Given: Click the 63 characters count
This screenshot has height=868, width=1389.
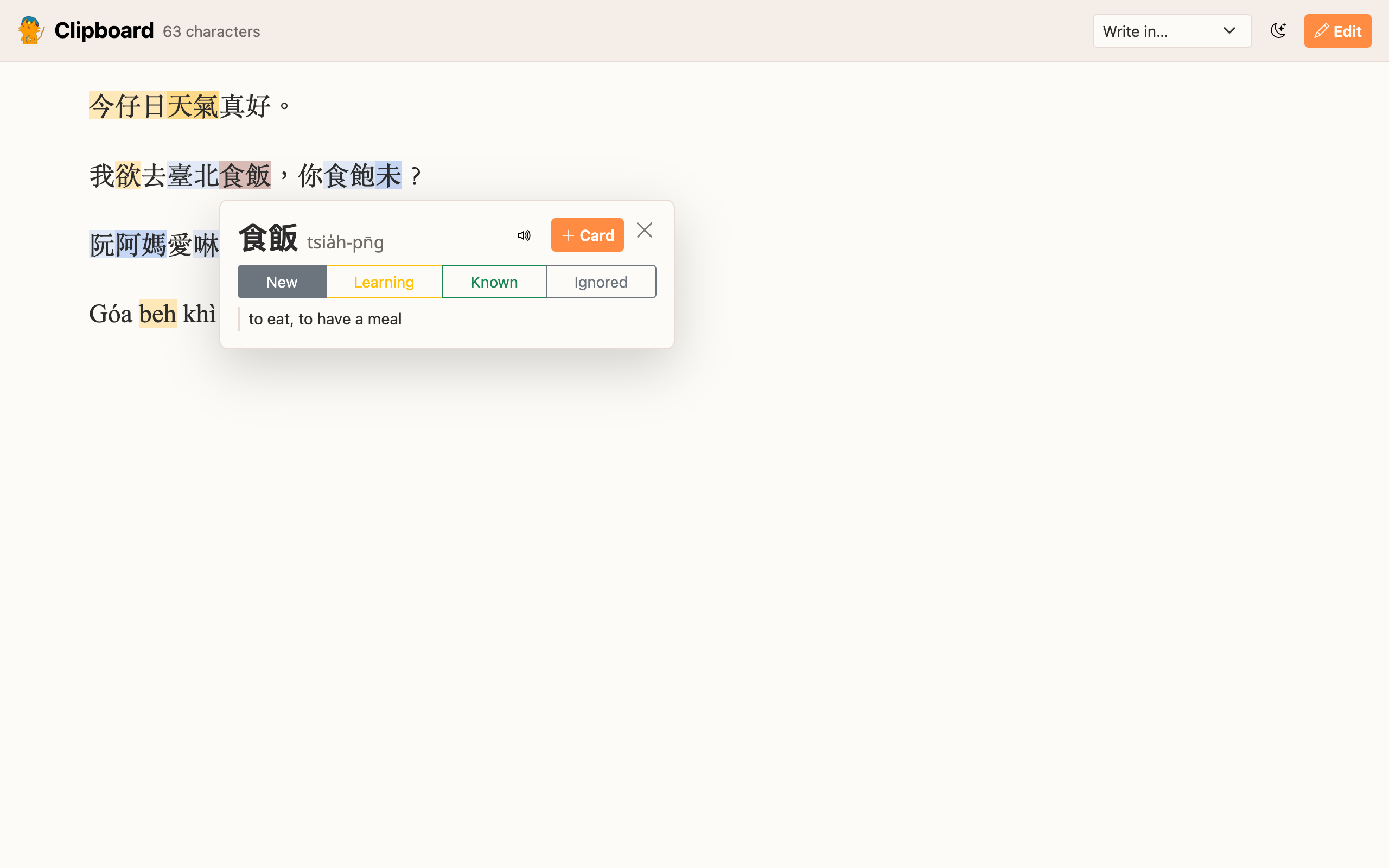Looking at the screenshot, I should pyautogui.click(x=211, y=31).
